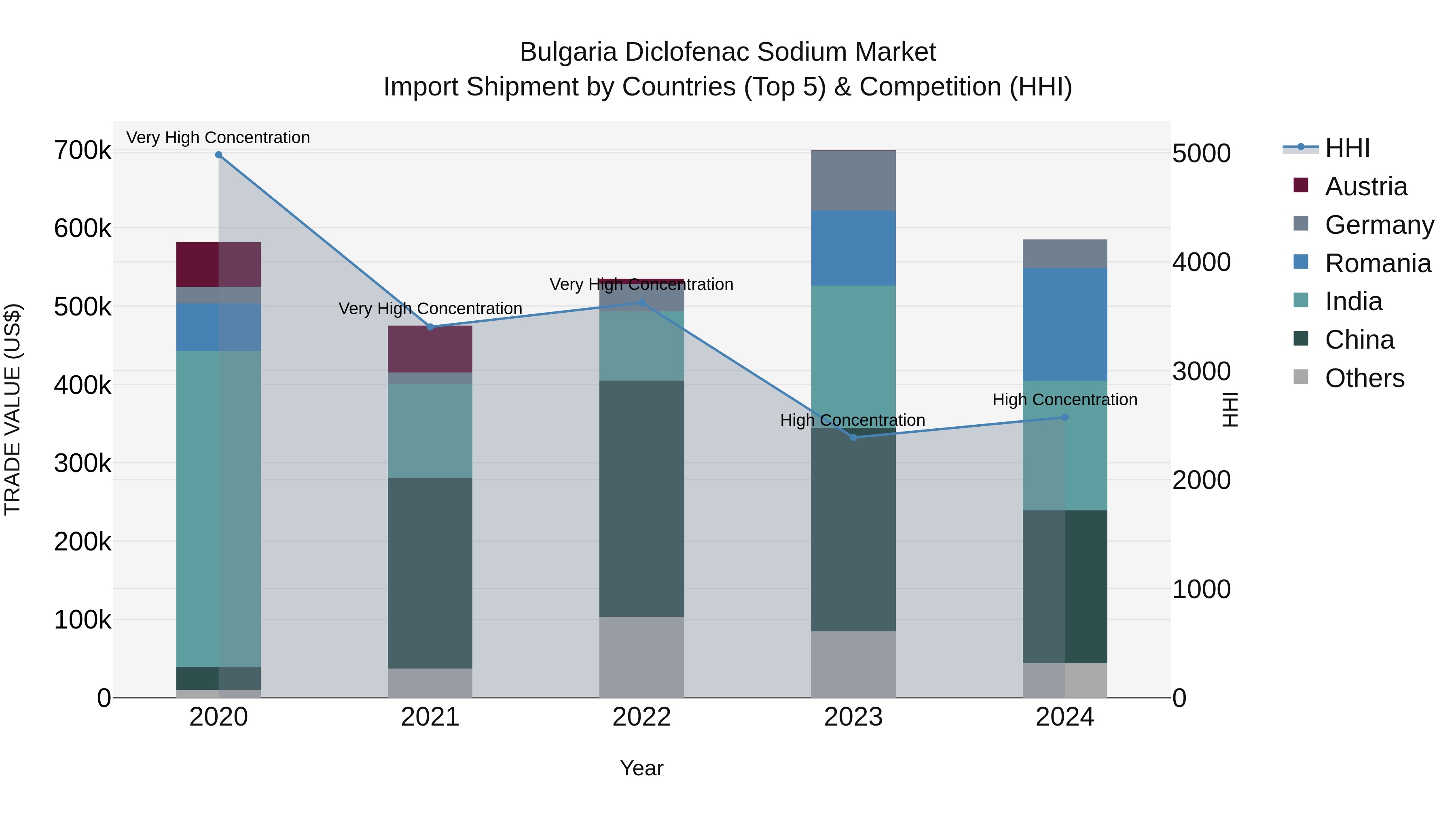This screenshot has height=819, width=1456.
Task: Click the HHI line marker in legend
Action: [1301, 147]
